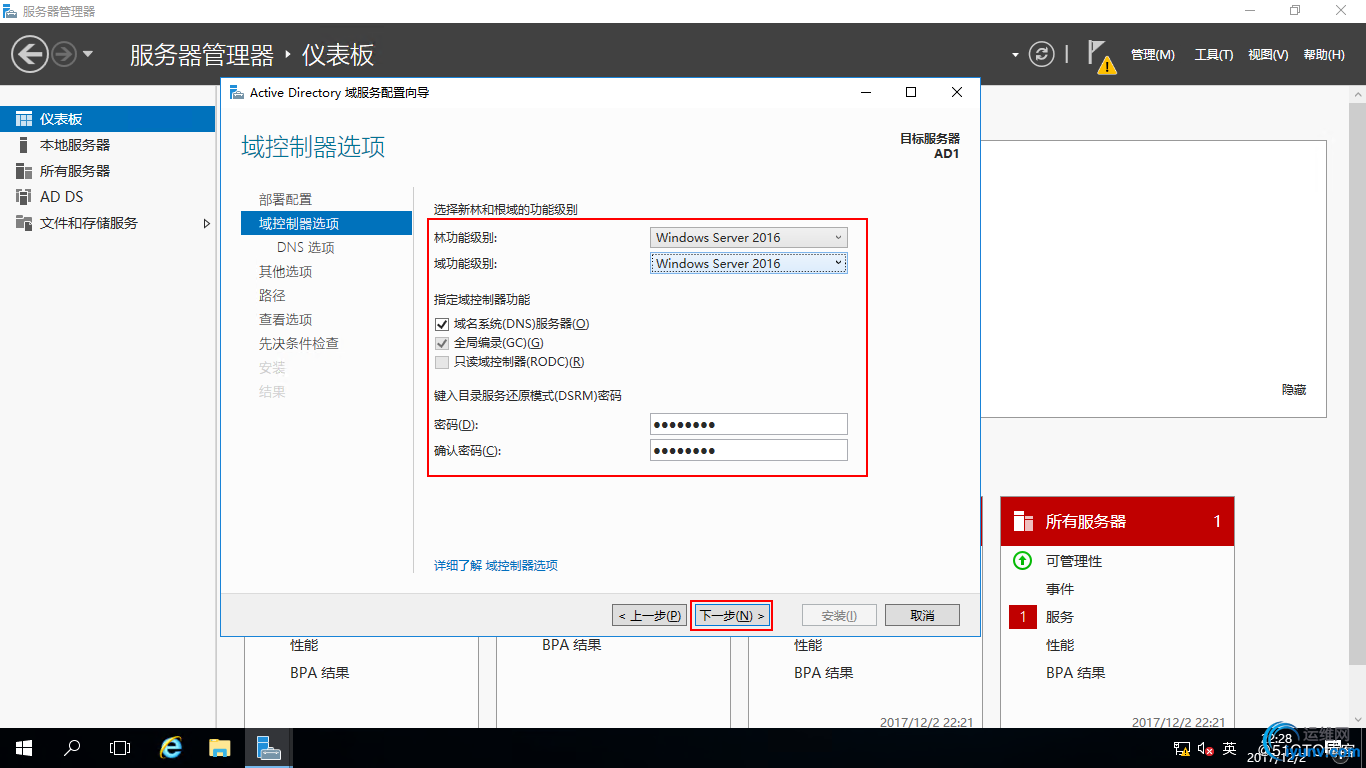Open BPA 结果 in the 所有服务器 tile
The width and height of the screenshot is (1366, 768).
click(1076, 673)
